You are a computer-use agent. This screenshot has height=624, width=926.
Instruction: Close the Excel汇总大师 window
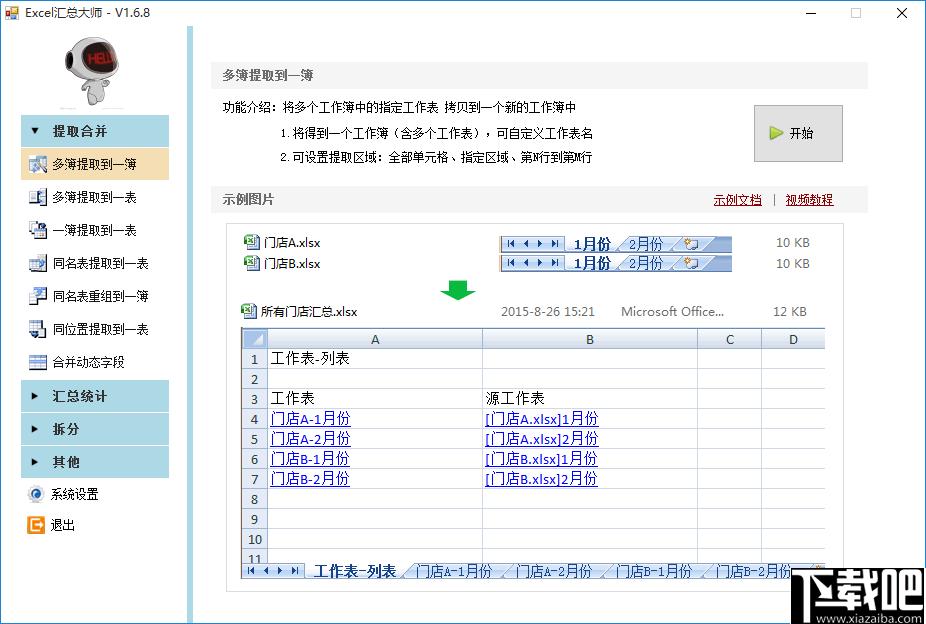tap(901, 13)
